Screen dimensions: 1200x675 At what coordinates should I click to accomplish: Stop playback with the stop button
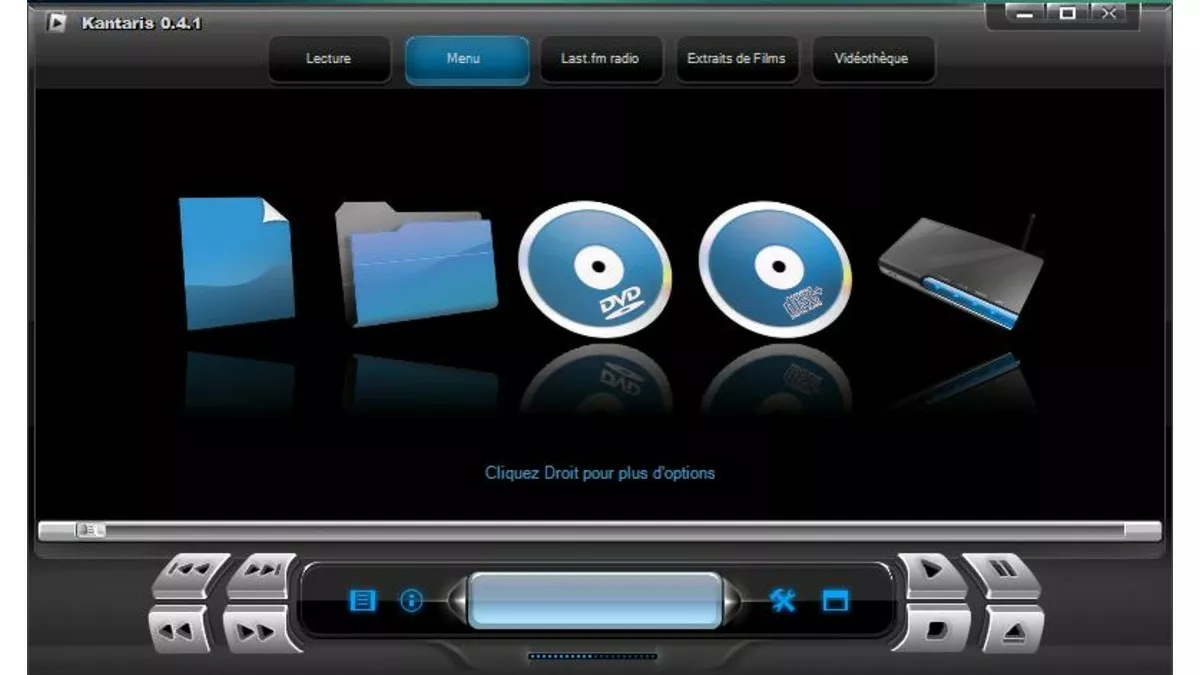pyautogui.click(x=935, y=630)
